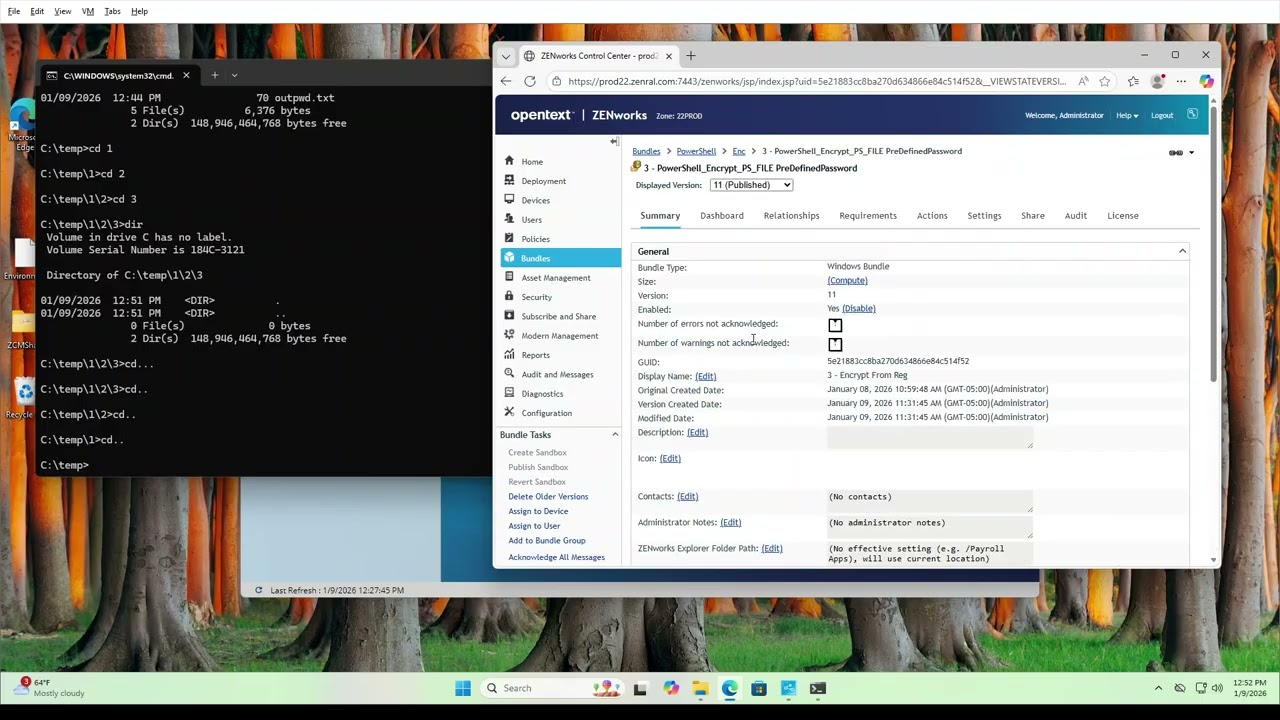Open the Reports icon in sidebar

[509, 355]
